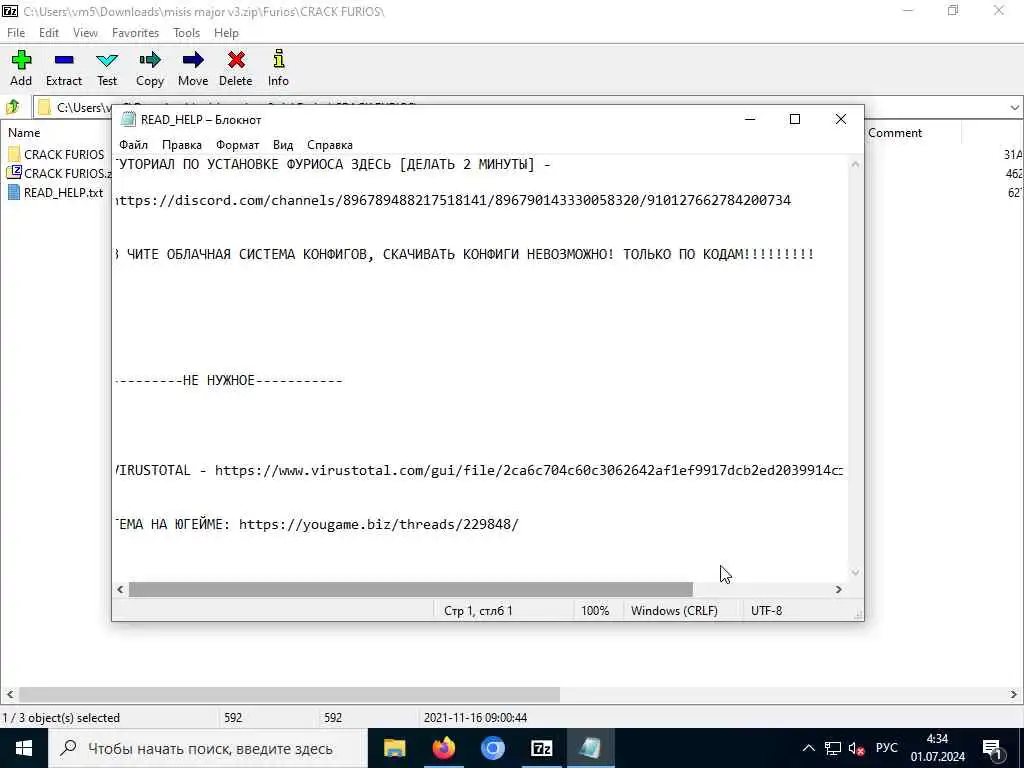This screenshot has width=1024, height=768.
Task: Open Notepad Правка menu
Action: click(x=182, y=145)
